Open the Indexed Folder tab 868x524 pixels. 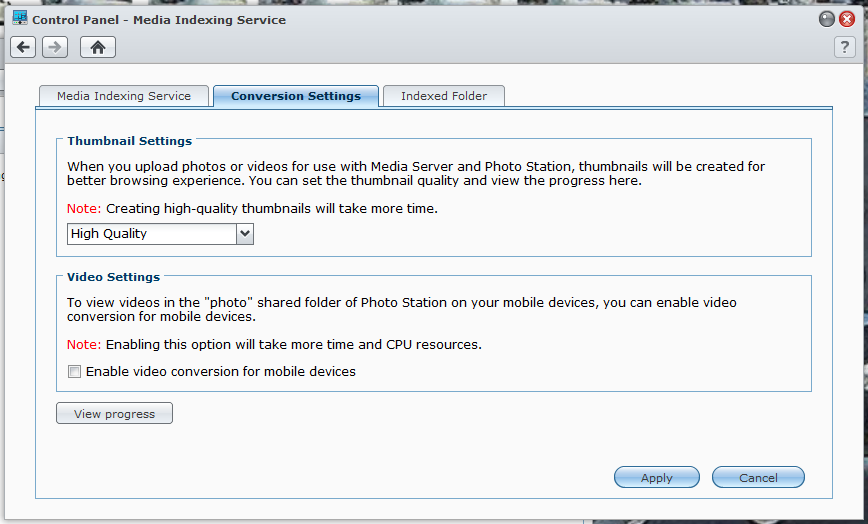[x=444, y=96]
